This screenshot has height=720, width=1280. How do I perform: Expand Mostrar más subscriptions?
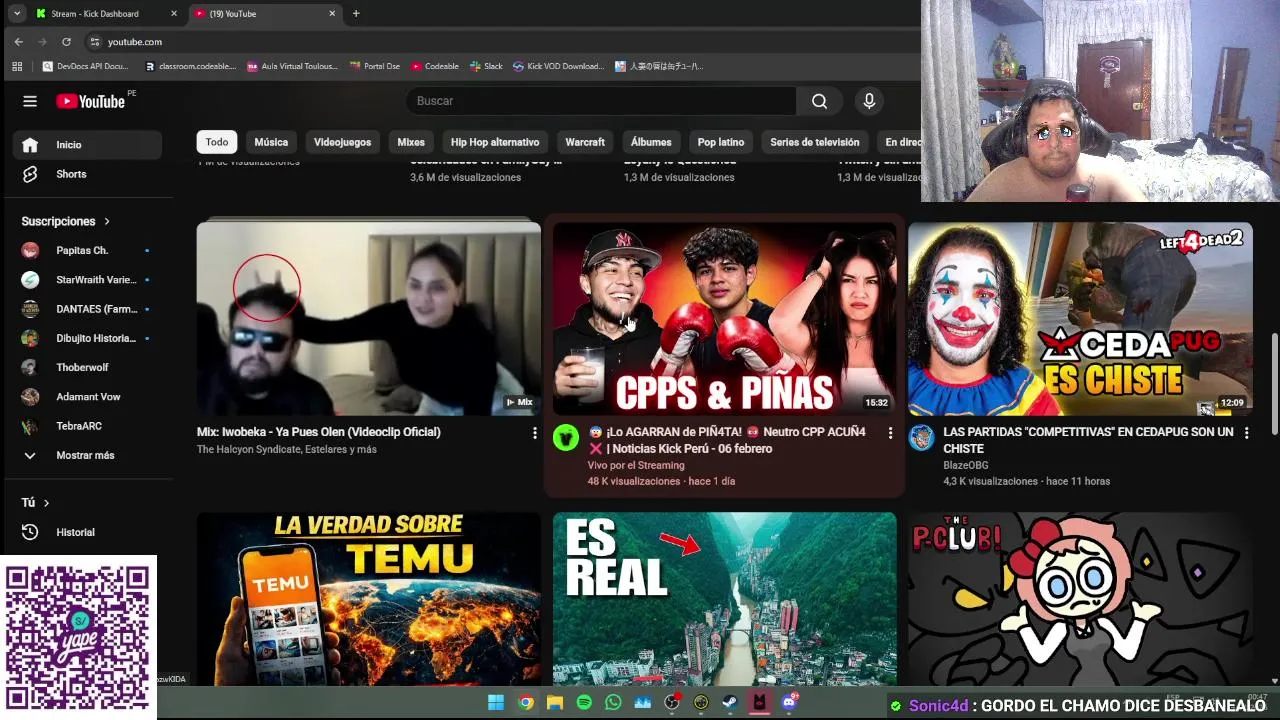tap(87, 455)
